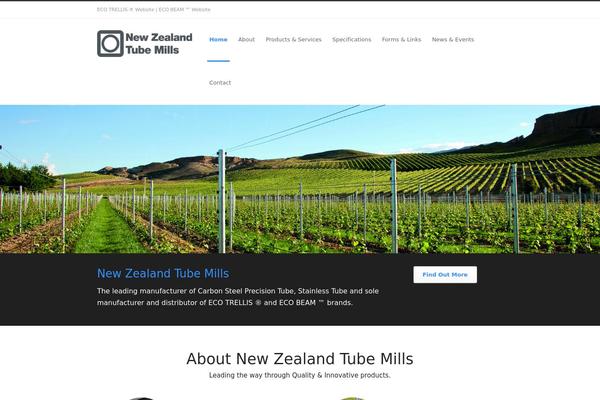The height and width of the screenshot is (400, 600).
Task: Open the green circular icon below About section
Action: (x=352, y=398)
